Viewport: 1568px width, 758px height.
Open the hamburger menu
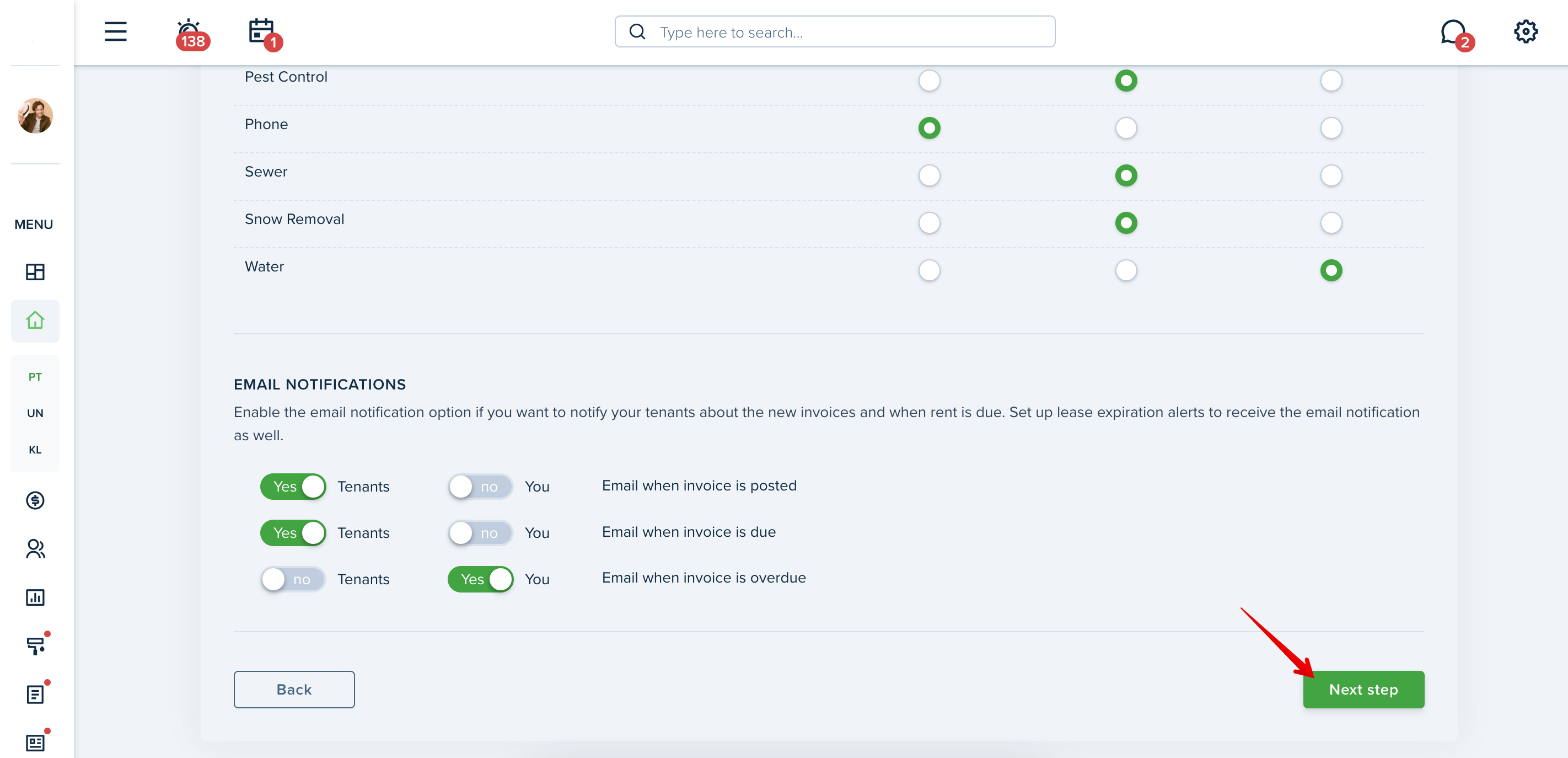[116, 31]
